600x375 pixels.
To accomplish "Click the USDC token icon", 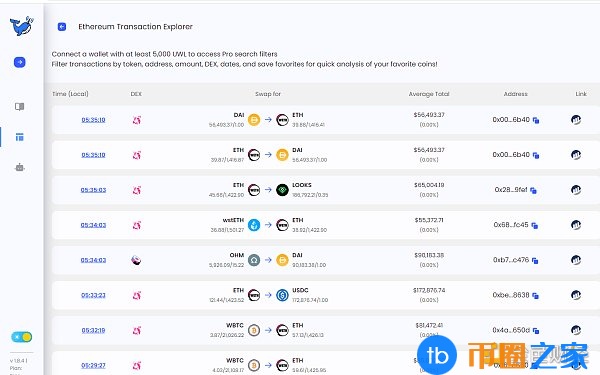I will click(x=282, y=295).
